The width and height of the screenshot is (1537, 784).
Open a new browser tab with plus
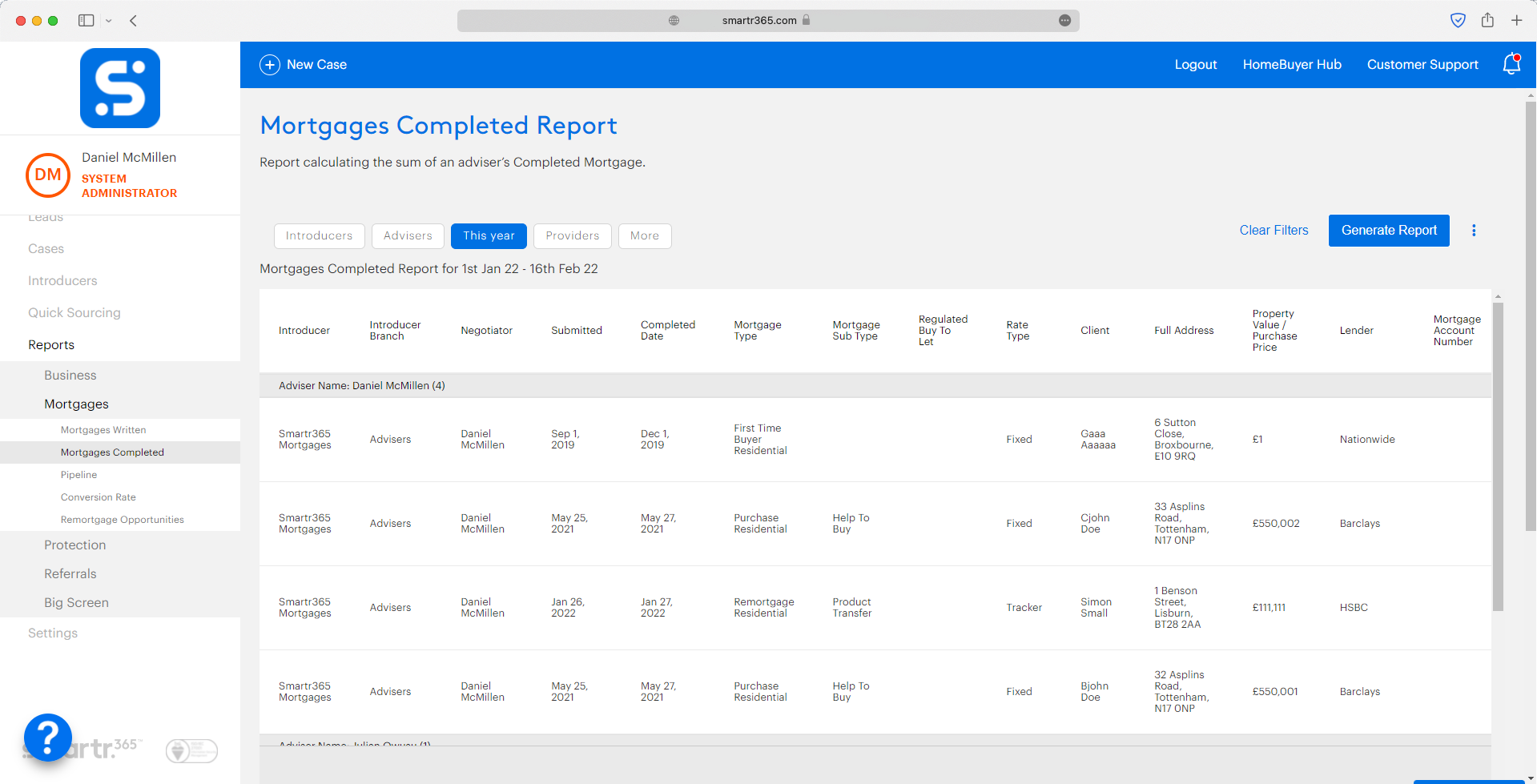click(x=1517, y=20)
